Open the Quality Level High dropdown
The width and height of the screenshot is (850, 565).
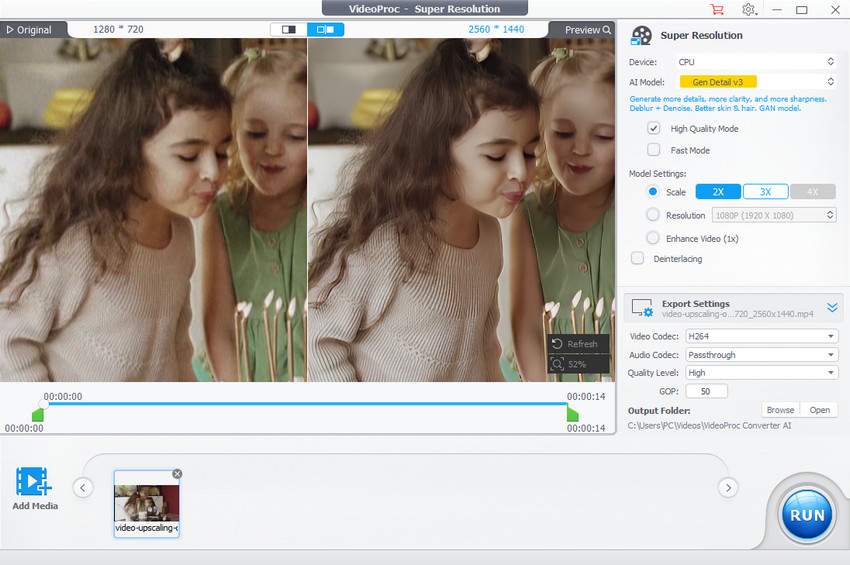762,373
